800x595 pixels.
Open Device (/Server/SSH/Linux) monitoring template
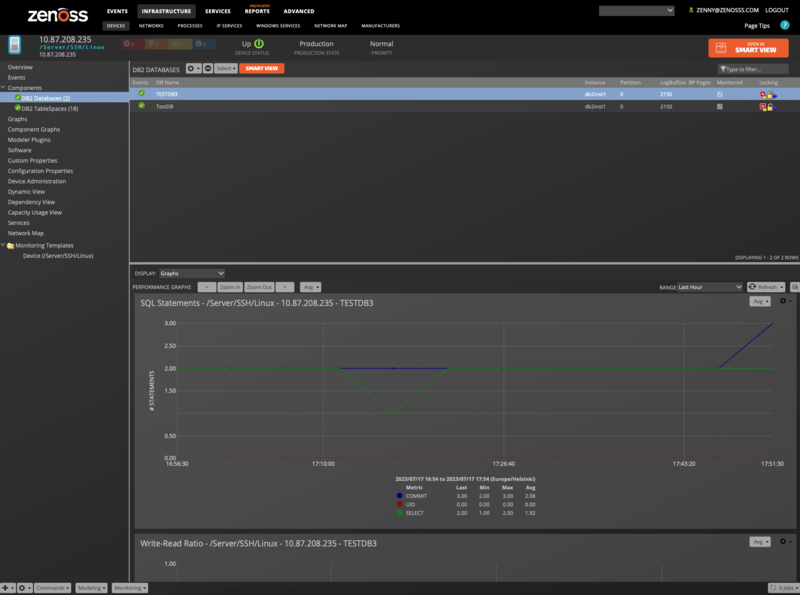(x=58, y=256)
